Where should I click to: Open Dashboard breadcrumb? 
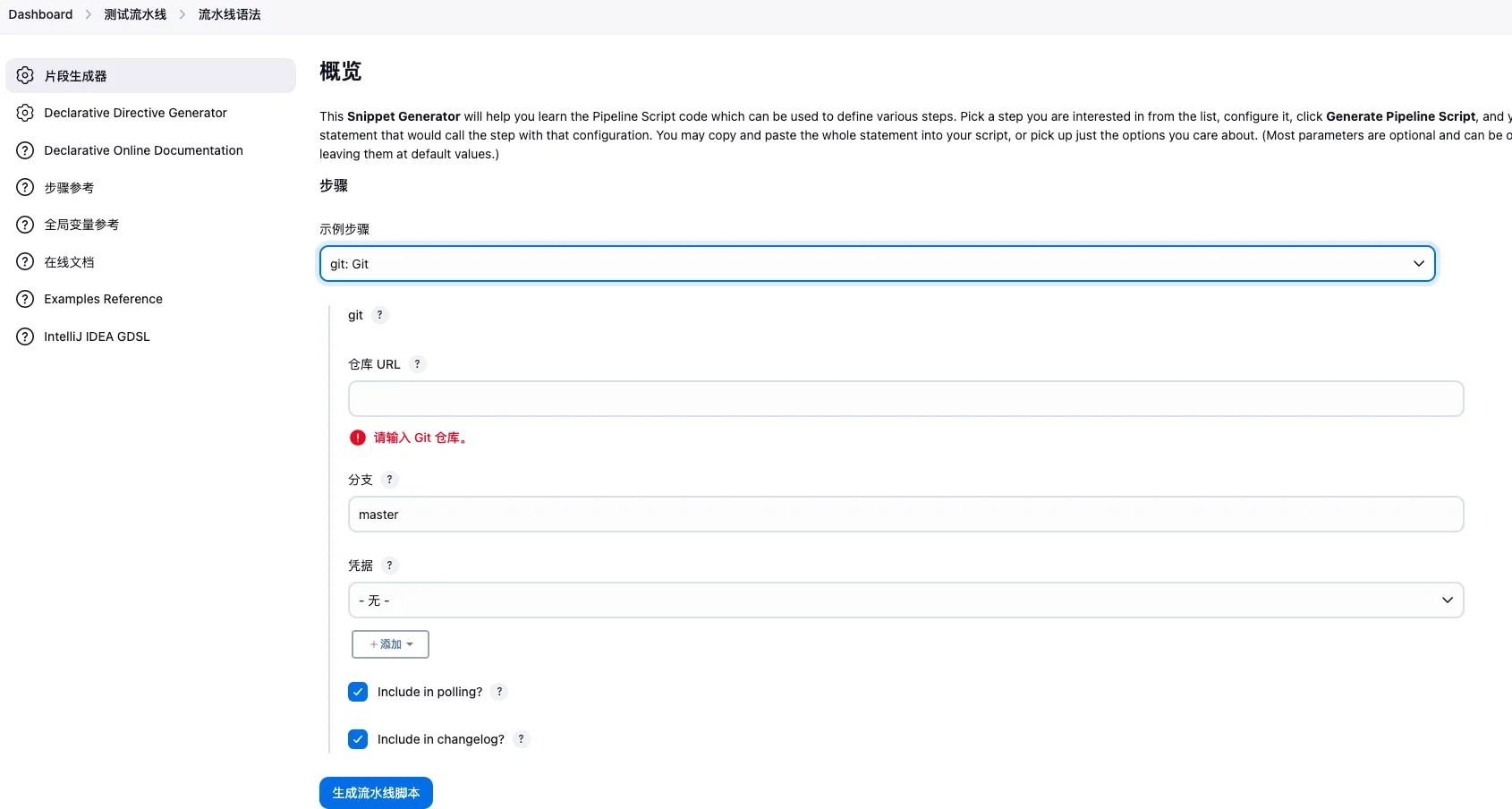point(40,14)
